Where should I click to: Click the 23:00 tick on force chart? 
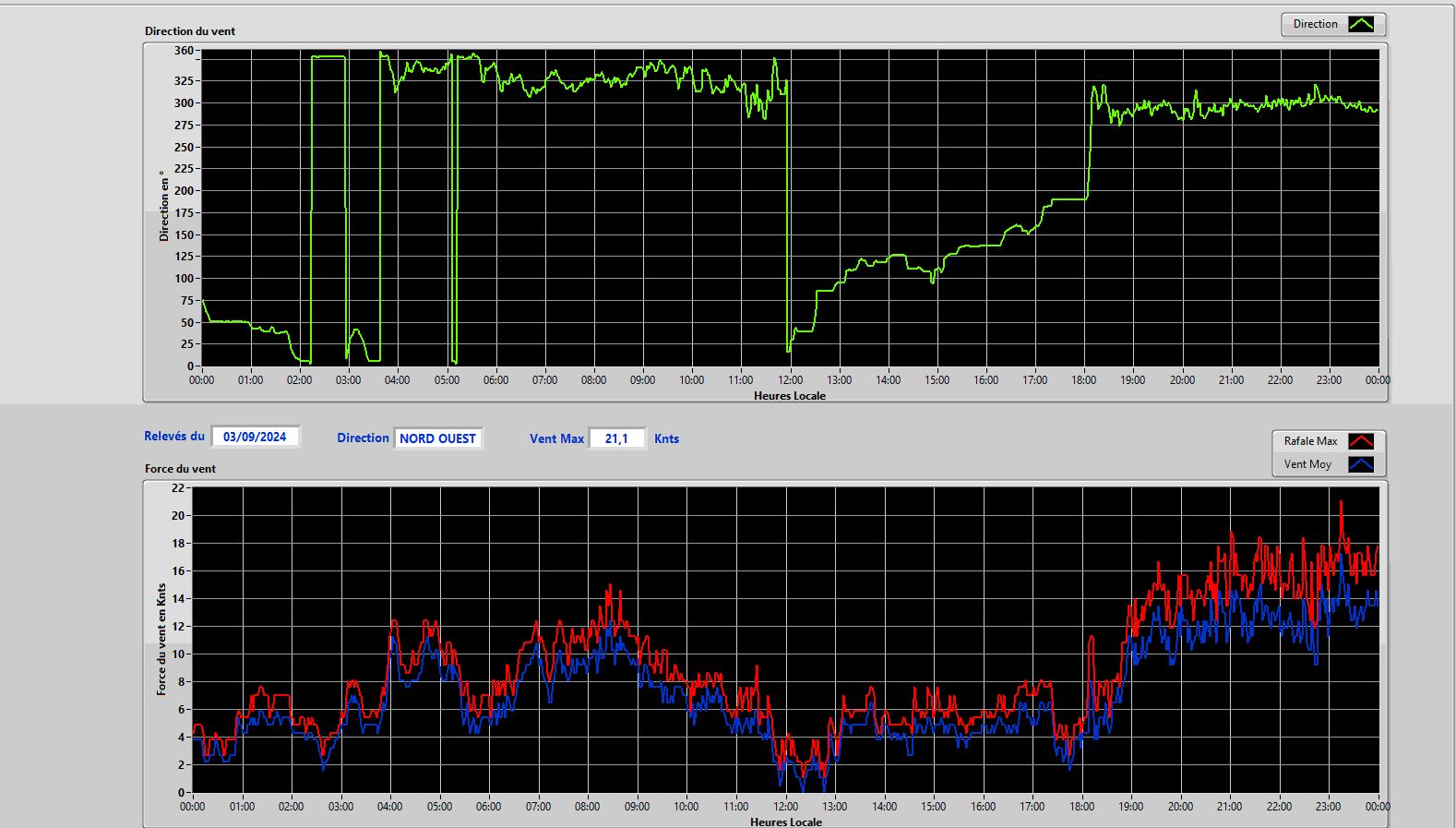(x=1328, y=806)
